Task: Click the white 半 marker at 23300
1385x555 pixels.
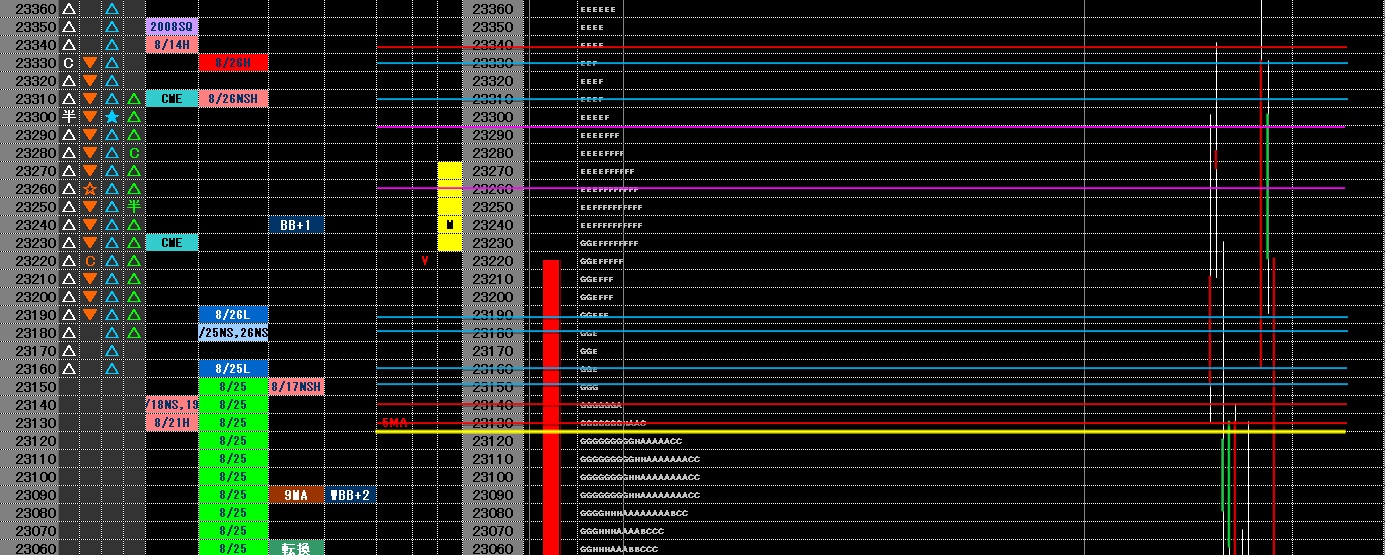Action: (x=68, y=117)
